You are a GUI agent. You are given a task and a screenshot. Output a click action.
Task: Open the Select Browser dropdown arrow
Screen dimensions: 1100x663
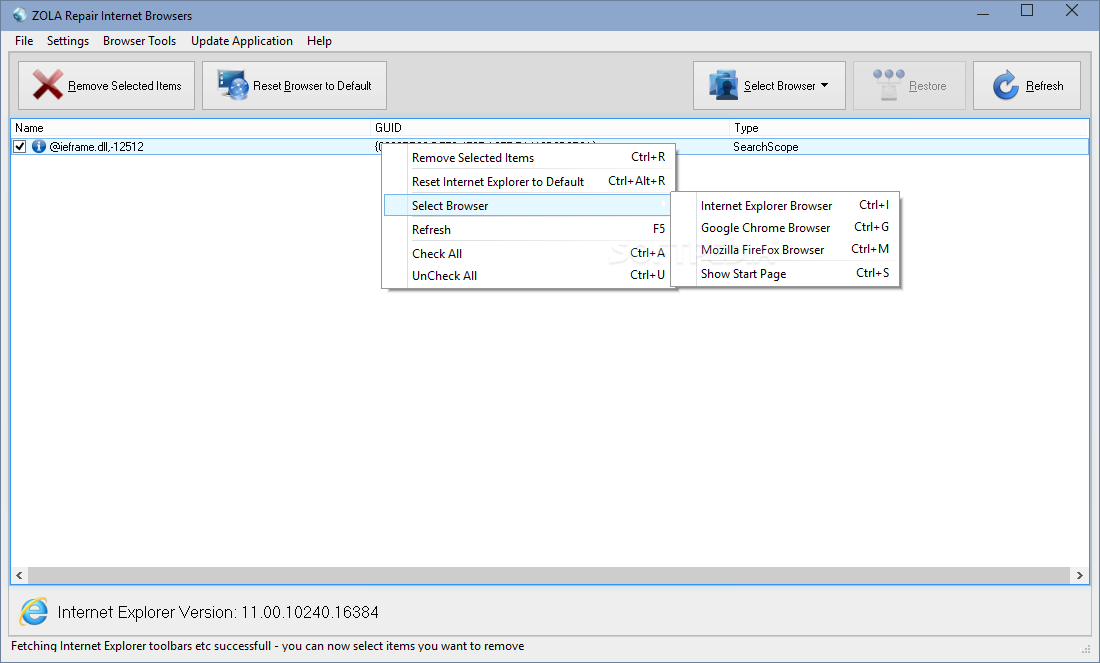[824, 86]
